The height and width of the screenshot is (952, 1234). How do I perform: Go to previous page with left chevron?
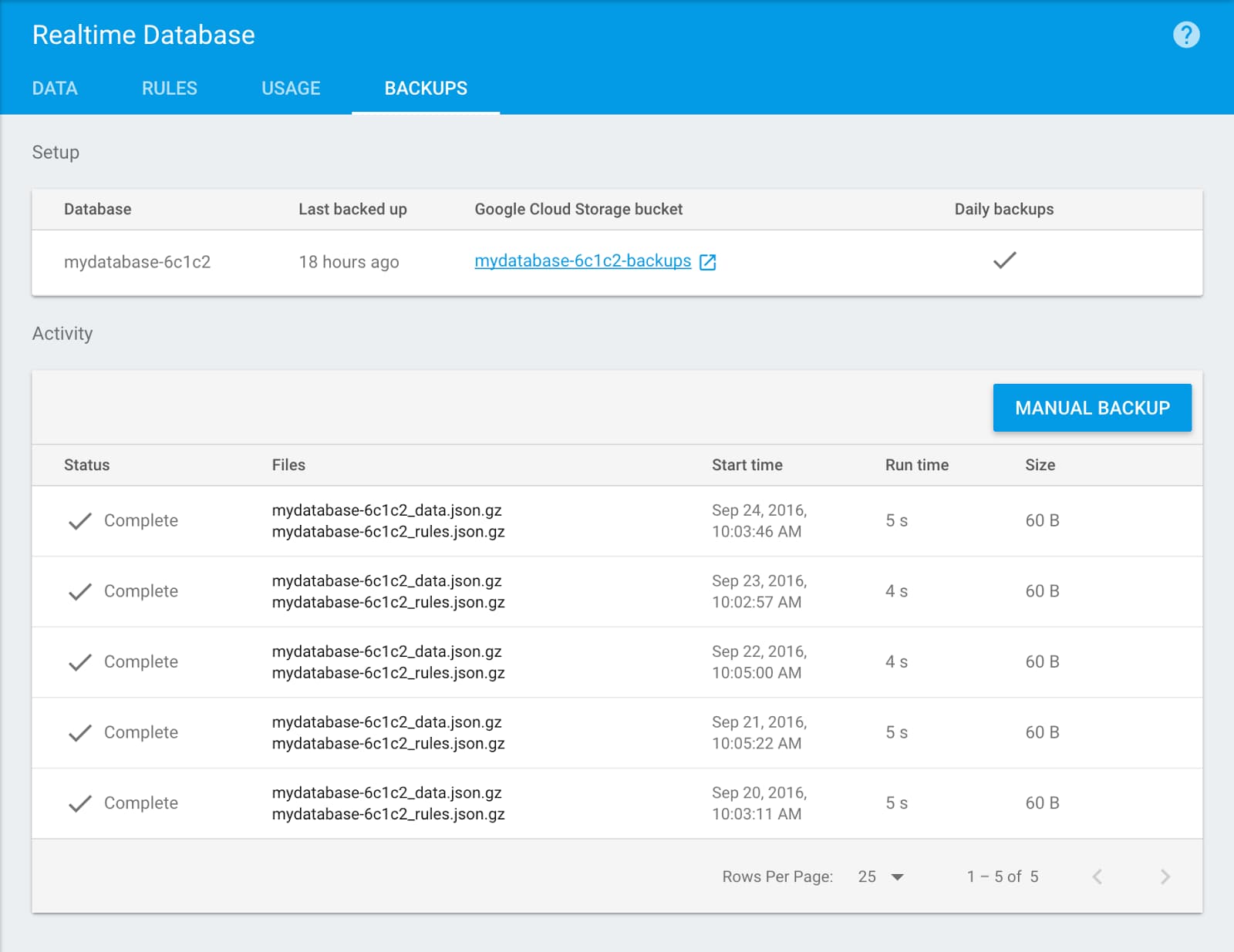point(1097,876)
